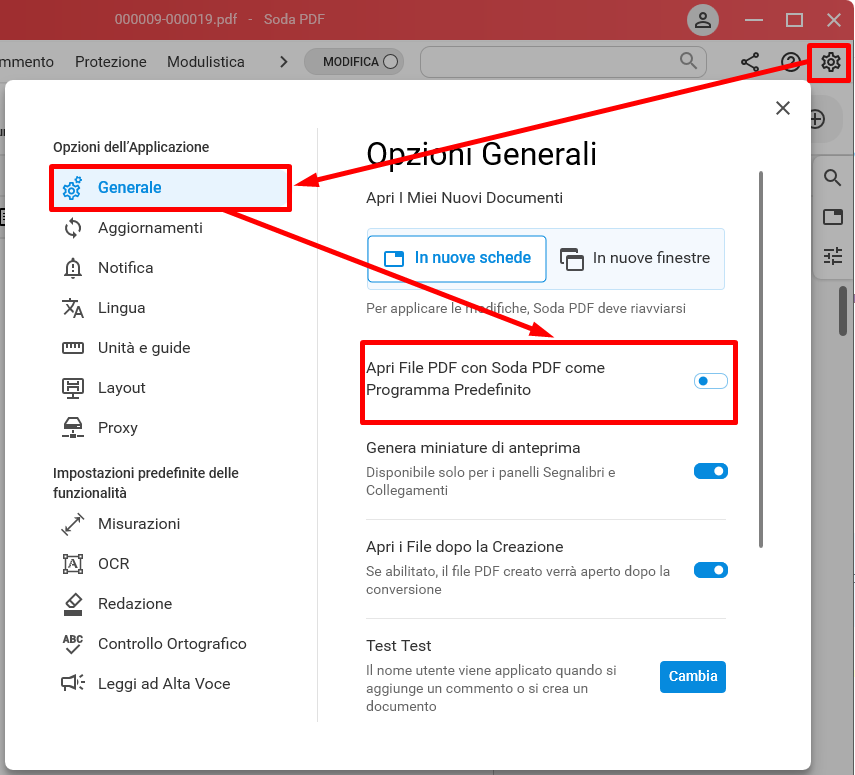
Task: Open the right sidebar search tool
Action: click(832, 178)
